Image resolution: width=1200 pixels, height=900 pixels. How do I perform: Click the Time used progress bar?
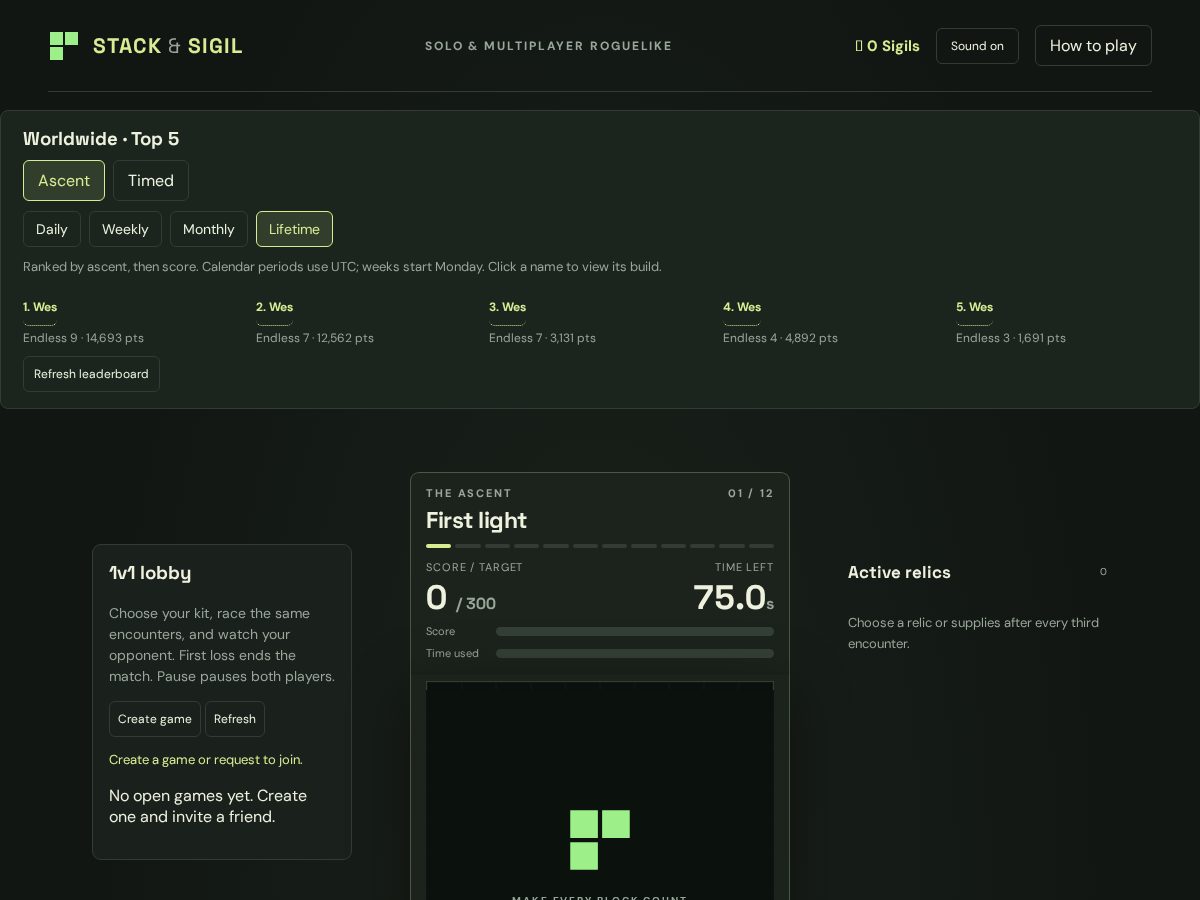(x=635, y=654)
